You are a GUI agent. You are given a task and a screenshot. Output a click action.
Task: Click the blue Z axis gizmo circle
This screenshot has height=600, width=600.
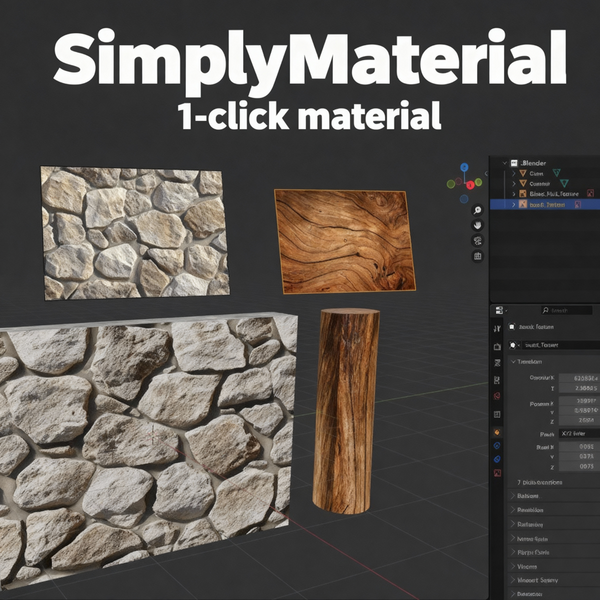pos(464,167)
